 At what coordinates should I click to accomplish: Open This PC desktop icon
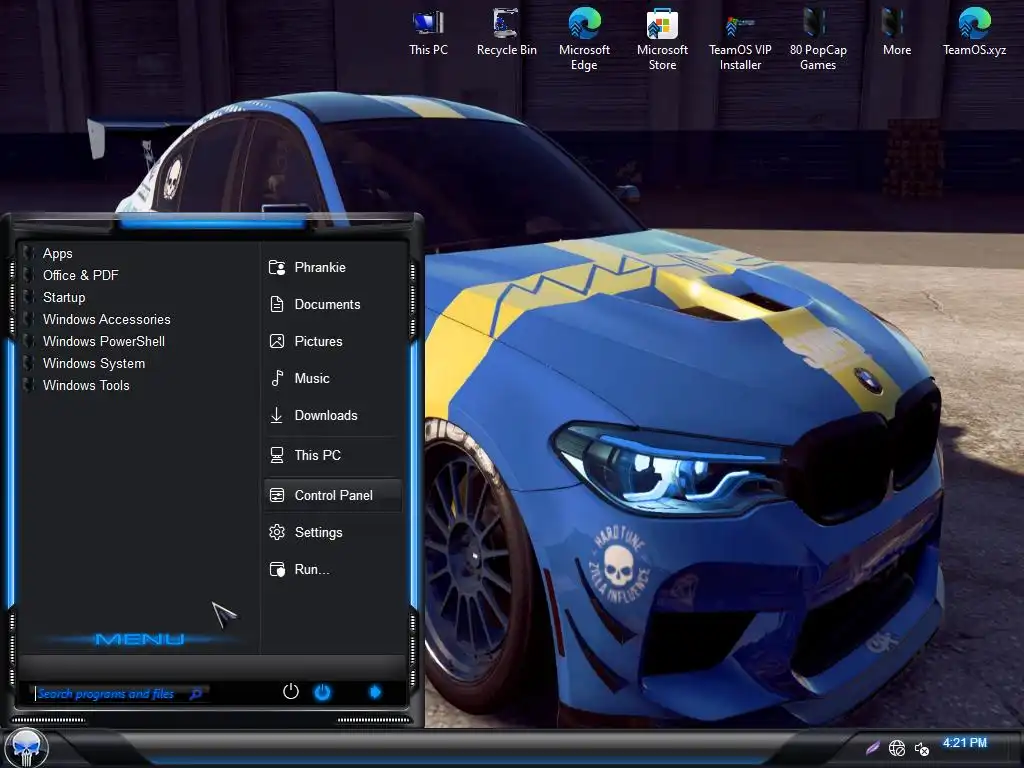pyautogui.click(x=428, y=32)
